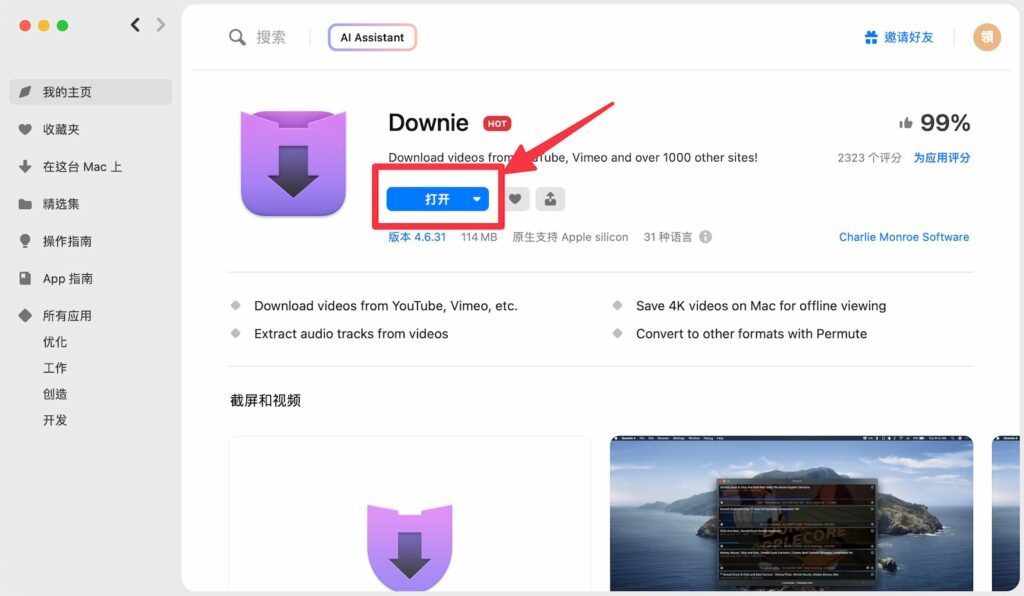Click the large Downie app icon
Viewport: 1024px width, 596px height.
293,163
